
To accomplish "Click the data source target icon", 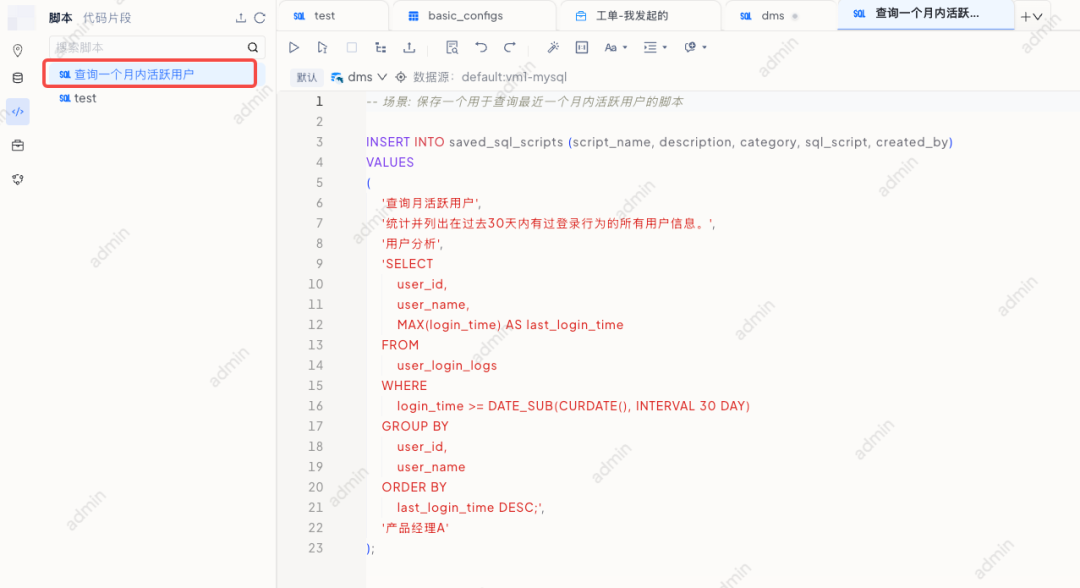I will pos(401,77).
